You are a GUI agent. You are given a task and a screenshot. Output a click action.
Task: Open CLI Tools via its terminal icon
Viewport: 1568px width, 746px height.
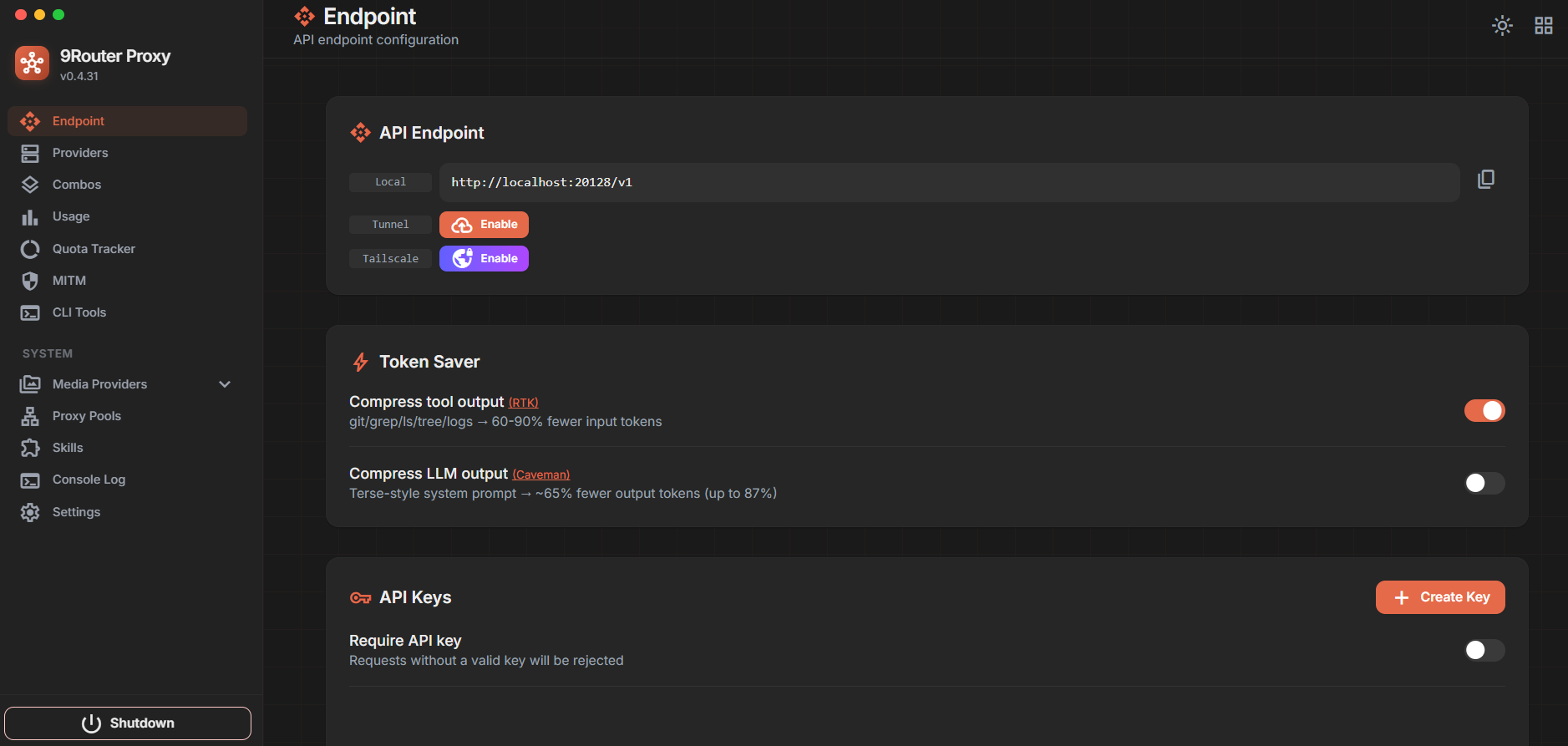(x=30, y=313)
